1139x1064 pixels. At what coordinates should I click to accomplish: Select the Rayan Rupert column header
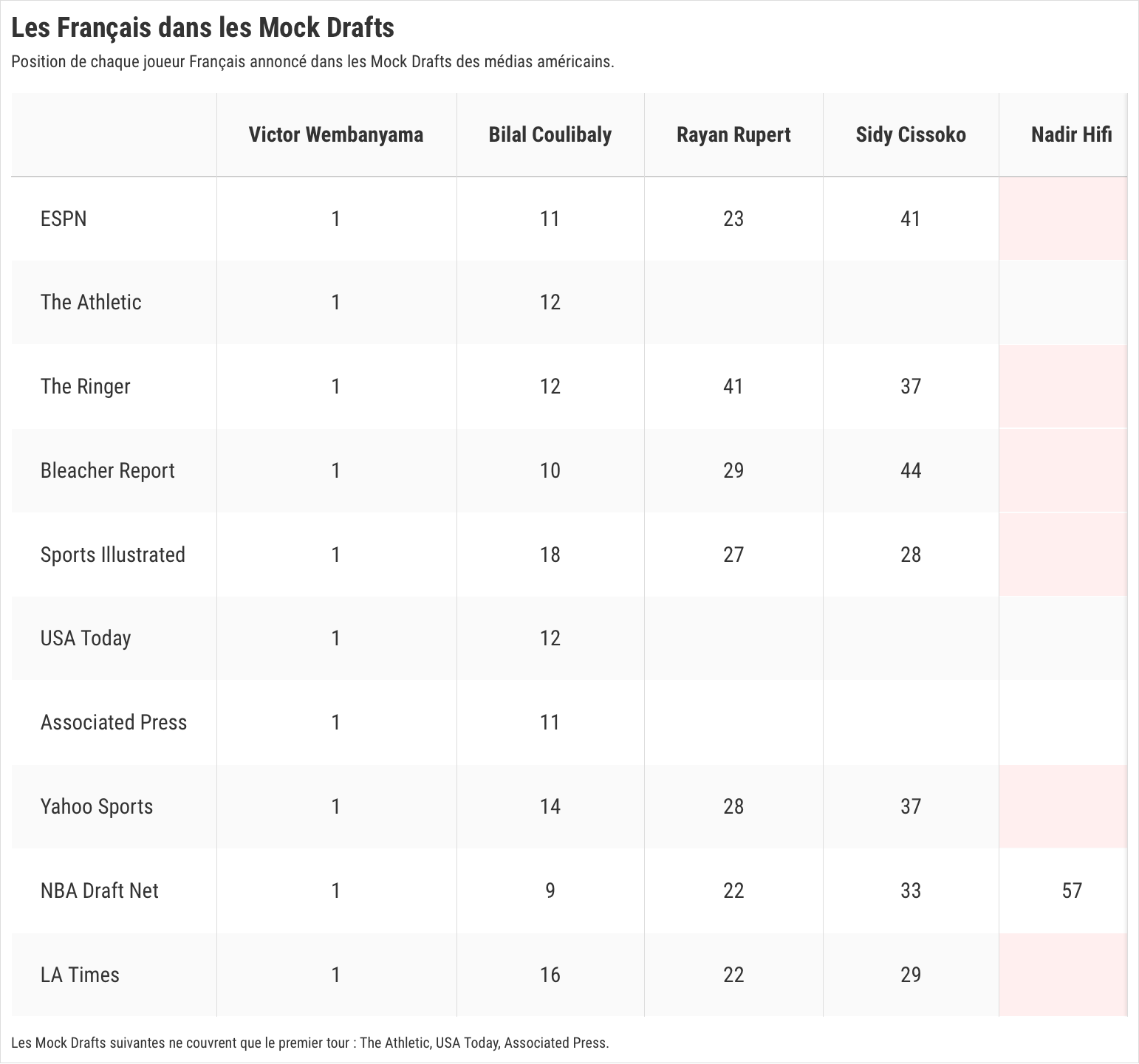tap(733, 135)
